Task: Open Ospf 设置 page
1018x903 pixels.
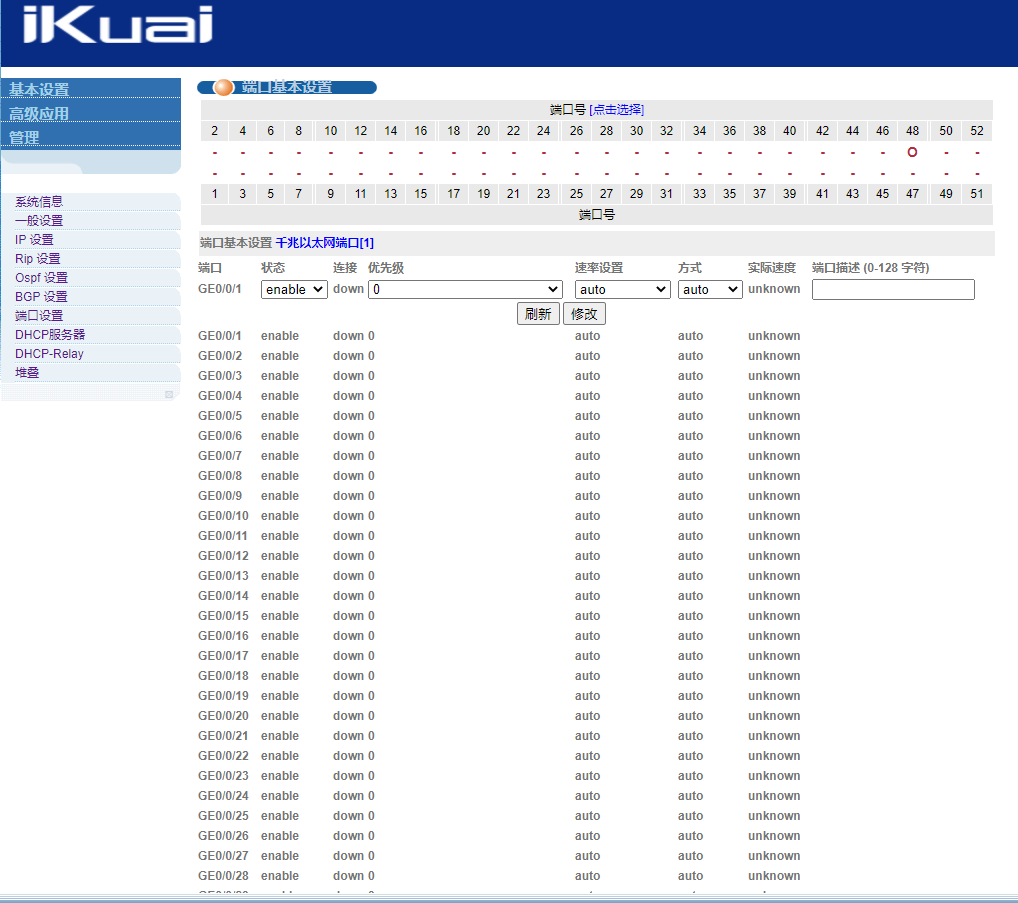Action: (x=42, y=277)
